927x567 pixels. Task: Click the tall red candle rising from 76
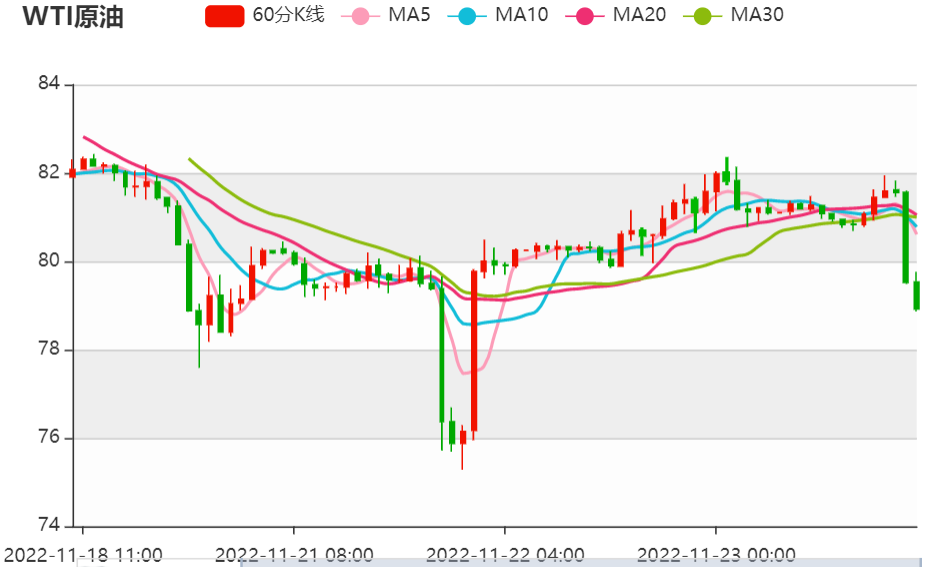473,350
